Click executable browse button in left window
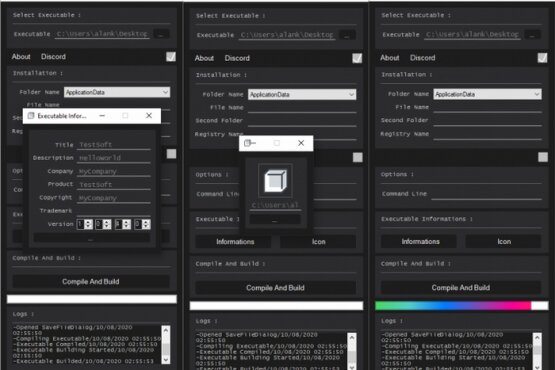This screenshot has height=370, width=555. pos(161,34)
